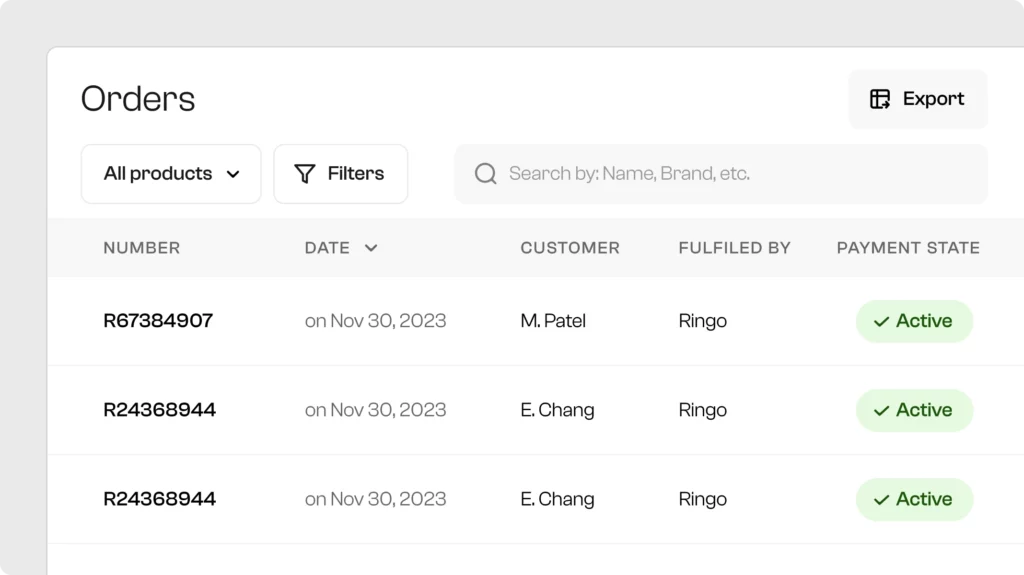Viewport: 1024px width, 575px height.
Task: Sort by the NUMBER column header
Action: coord(142,248)
